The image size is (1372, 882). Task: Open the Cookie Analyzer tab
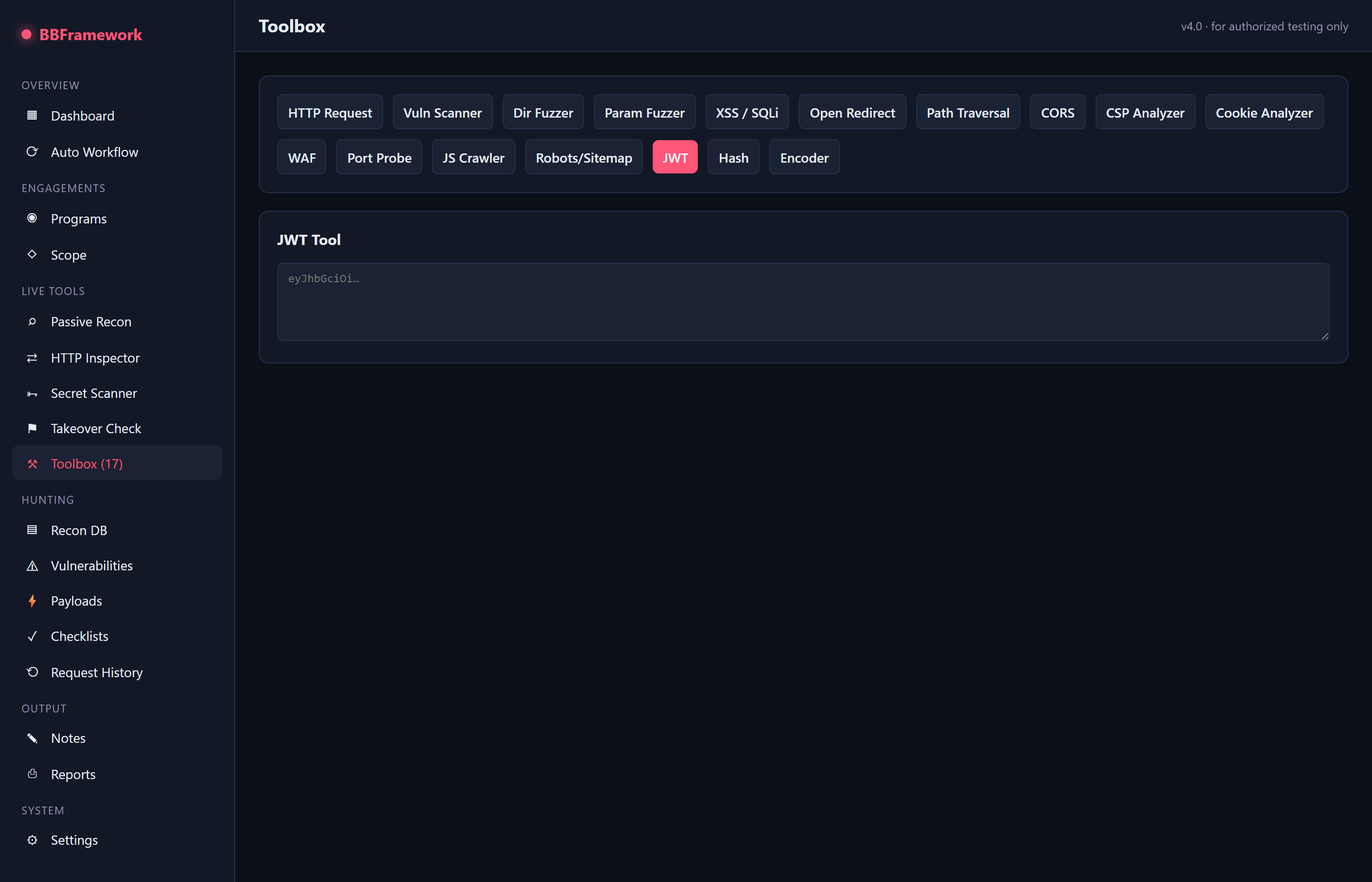[1264, 112]
